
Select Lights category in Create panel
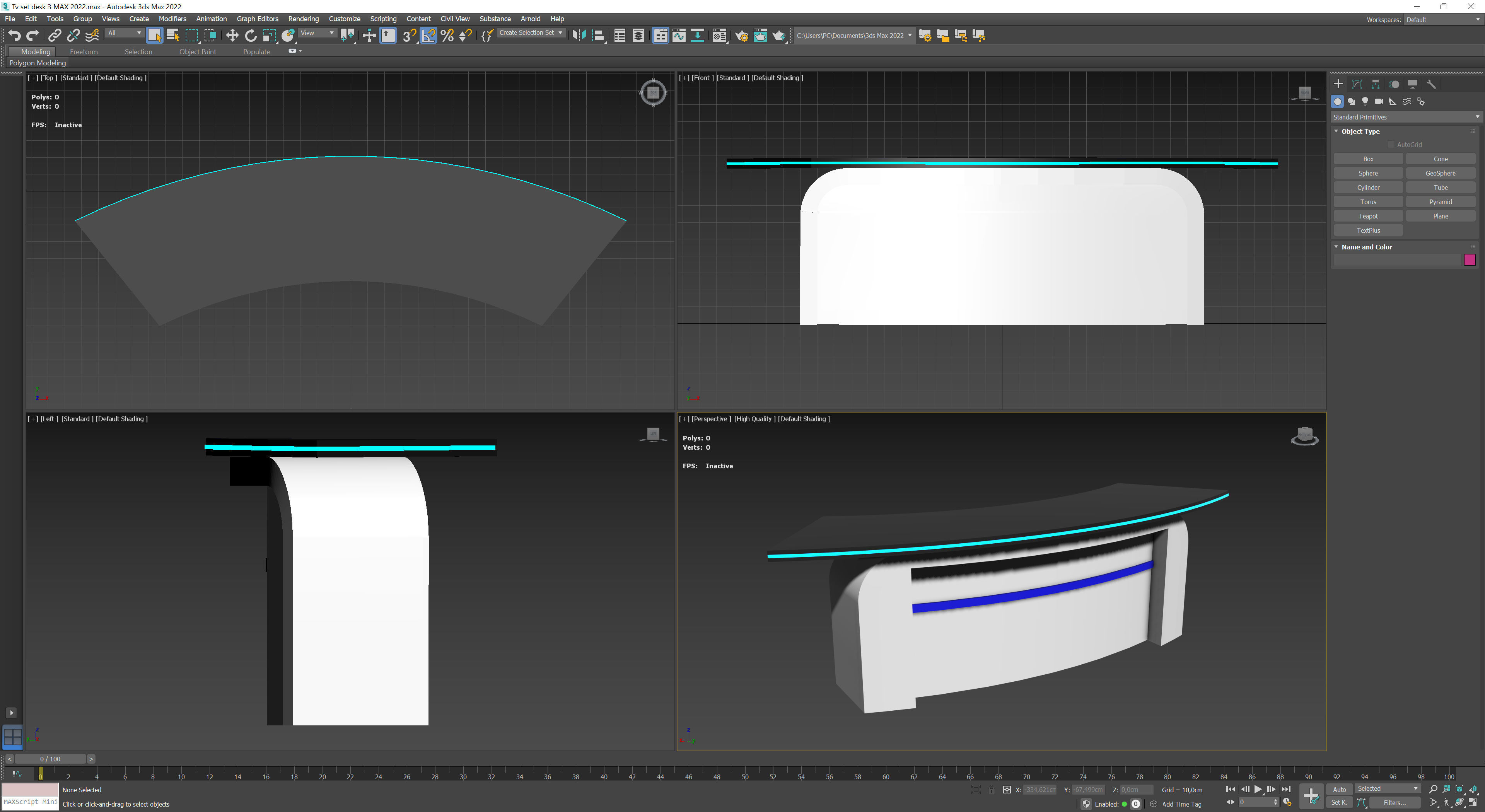tap(1364, 101)
